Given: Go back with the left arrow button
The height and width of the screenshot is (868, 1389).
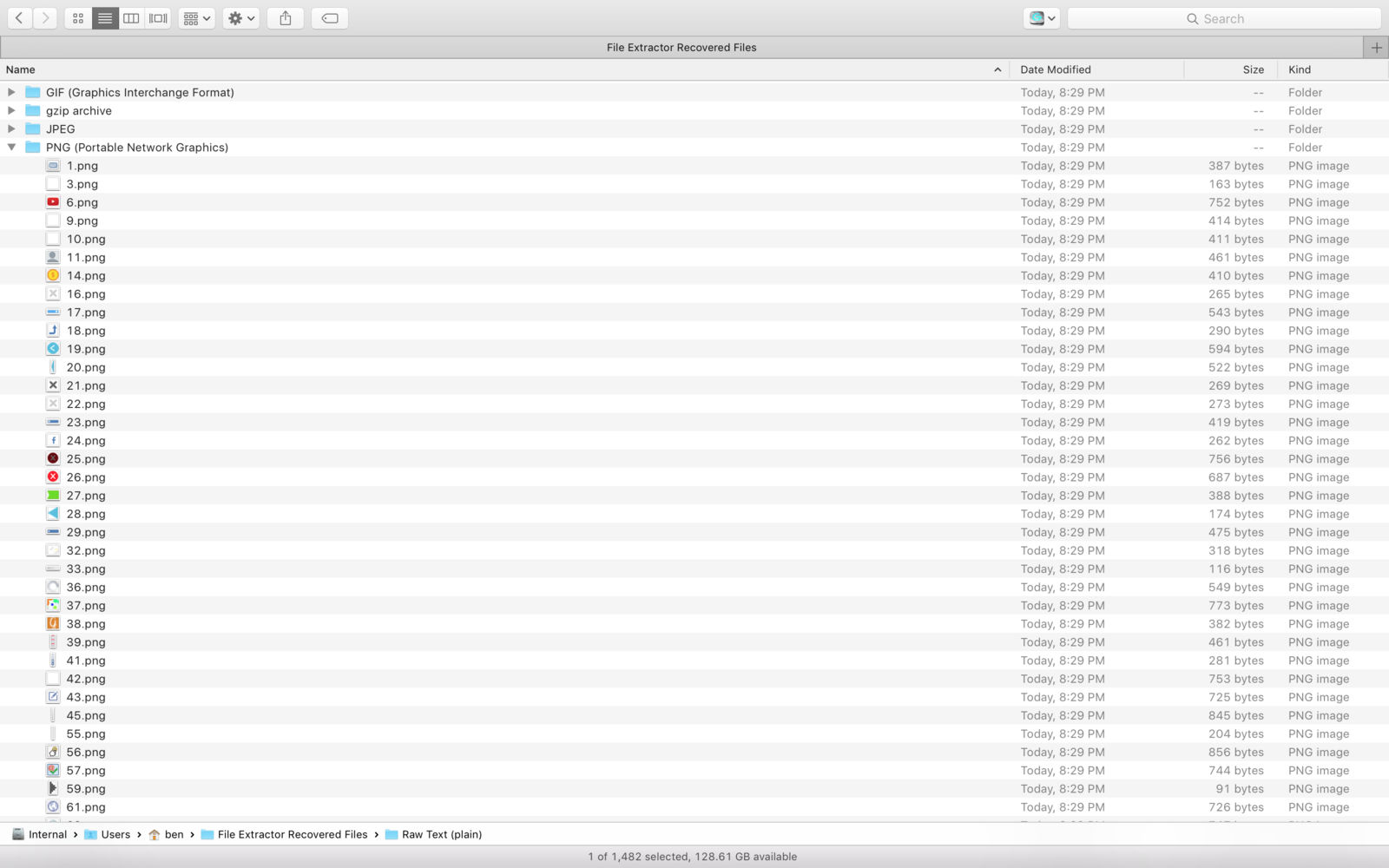Looking at the screenshot, I should coord(19,18).
